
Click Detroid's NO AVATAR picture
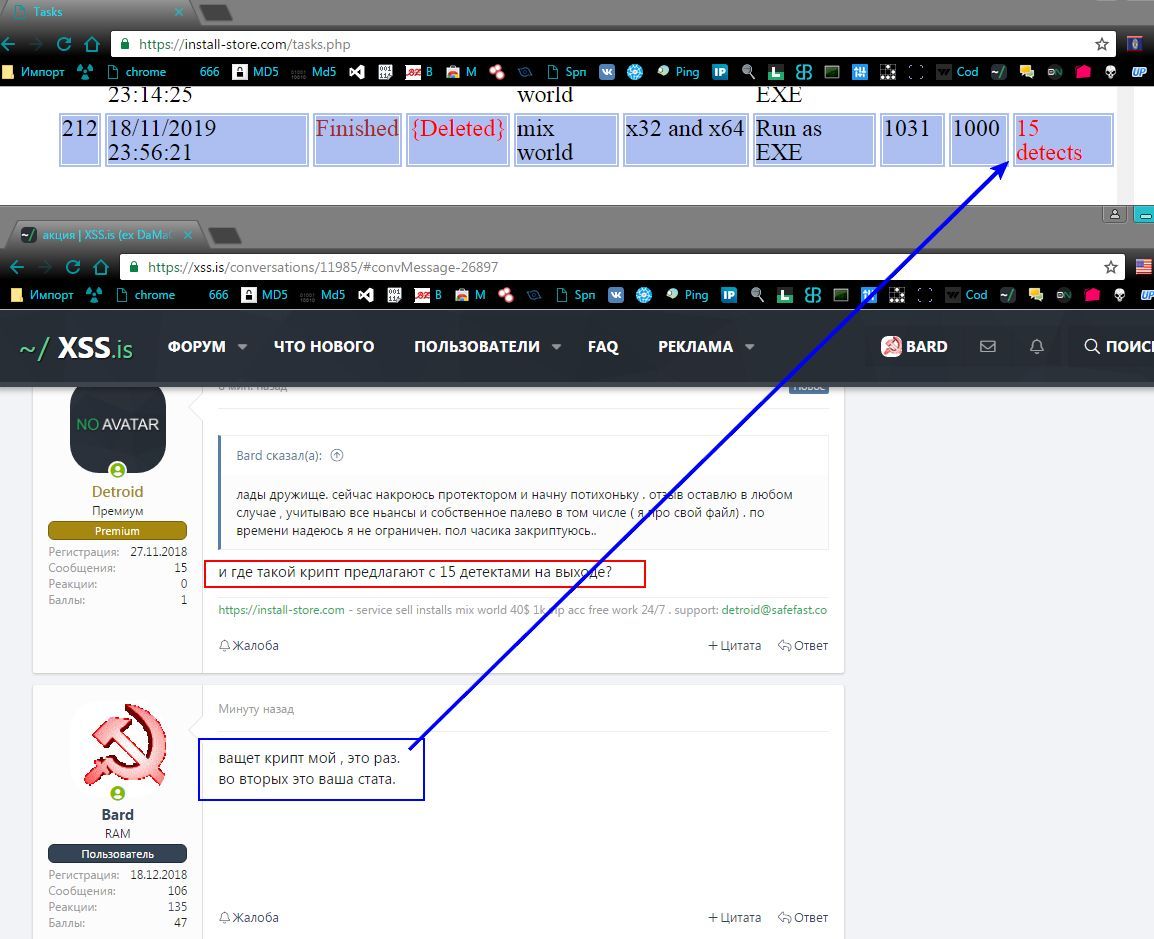tap(118, 429)
